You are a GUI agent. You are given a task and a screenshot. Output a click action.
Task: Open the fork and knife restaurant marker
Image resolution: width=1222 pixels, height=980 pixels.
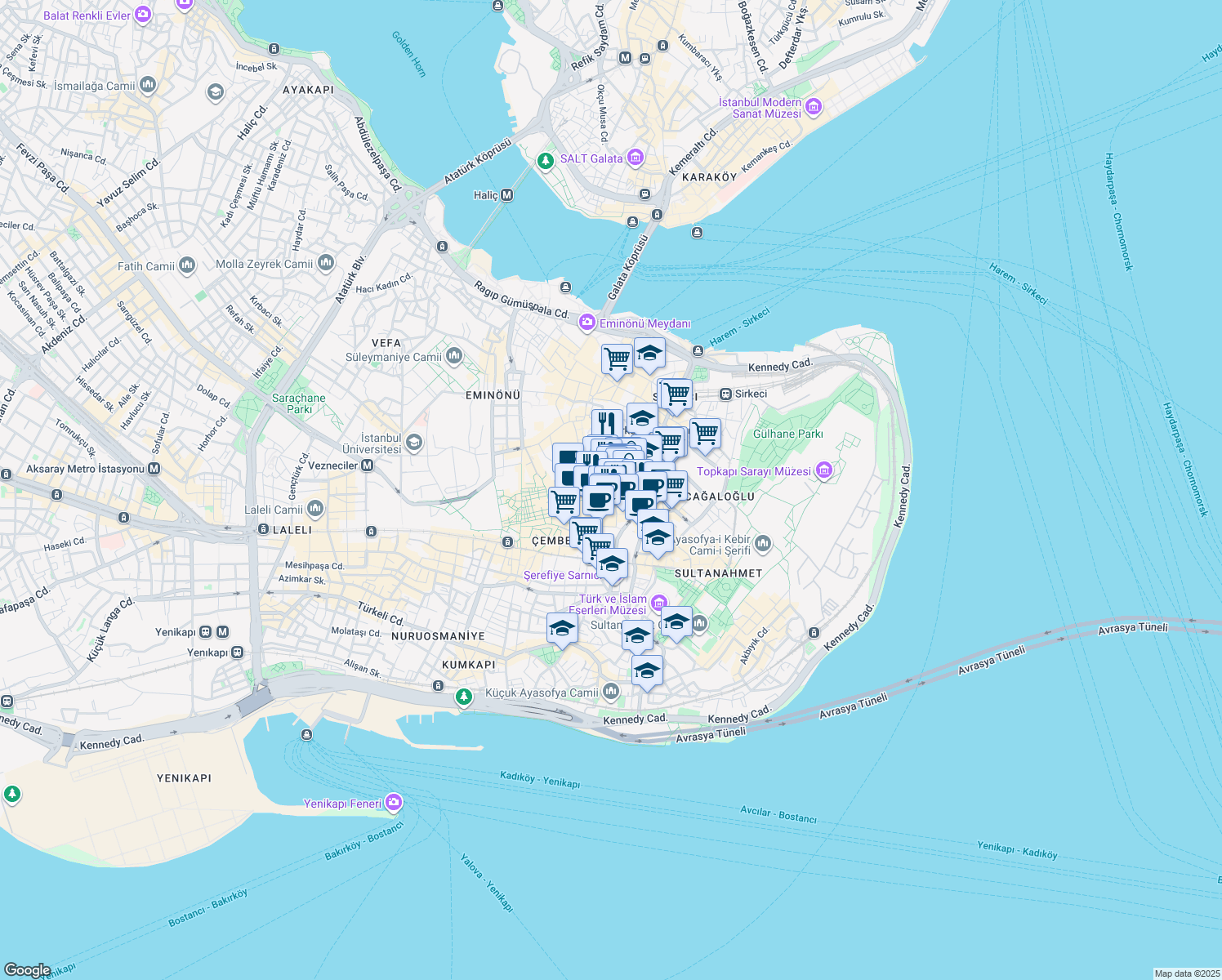point(607,424)
